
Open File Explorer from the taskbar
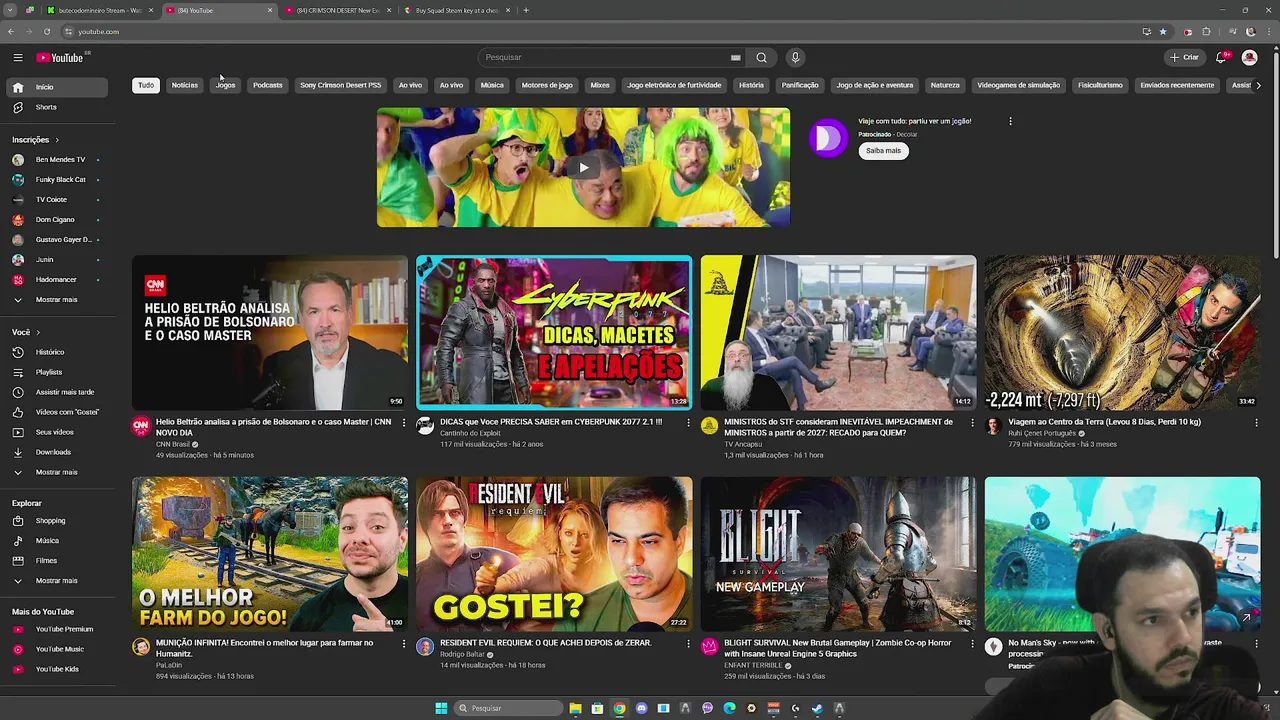575,708
